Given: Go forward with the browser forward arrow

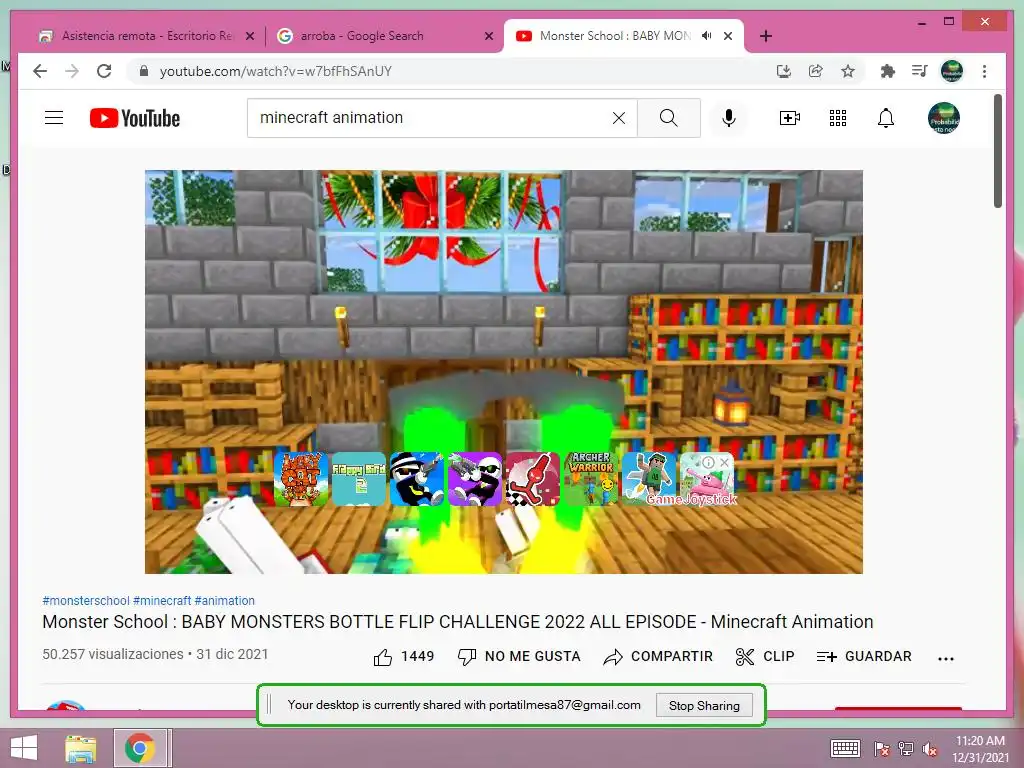Looking at the screenshot, I should (72, 71).
